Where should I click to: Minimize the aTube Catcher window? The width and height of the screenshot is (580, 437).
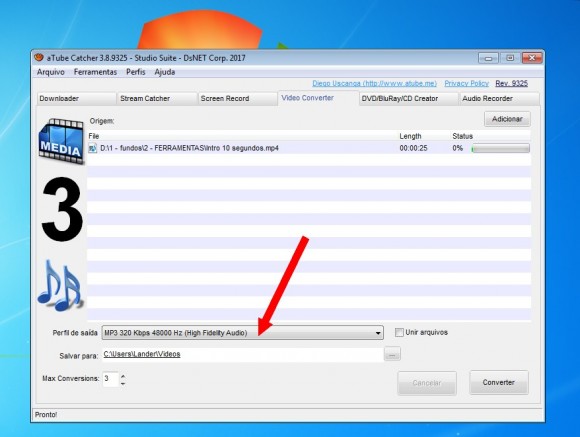[488, 58]
